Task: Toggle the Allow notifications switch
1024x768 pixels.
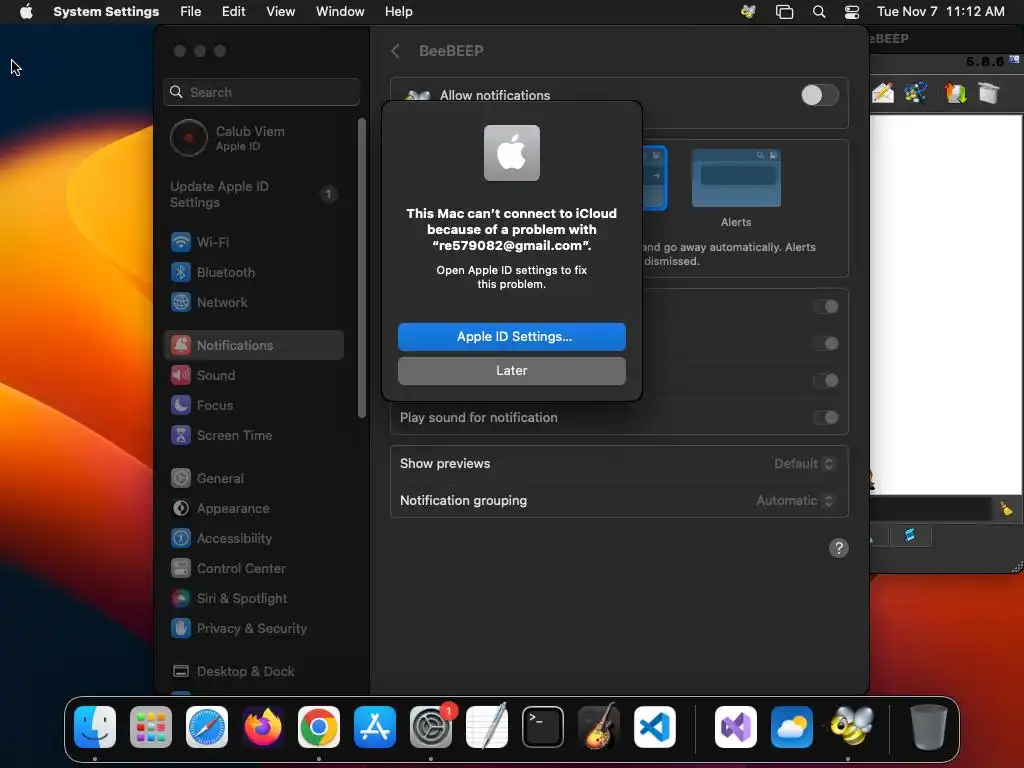Action: pos(820,95)
